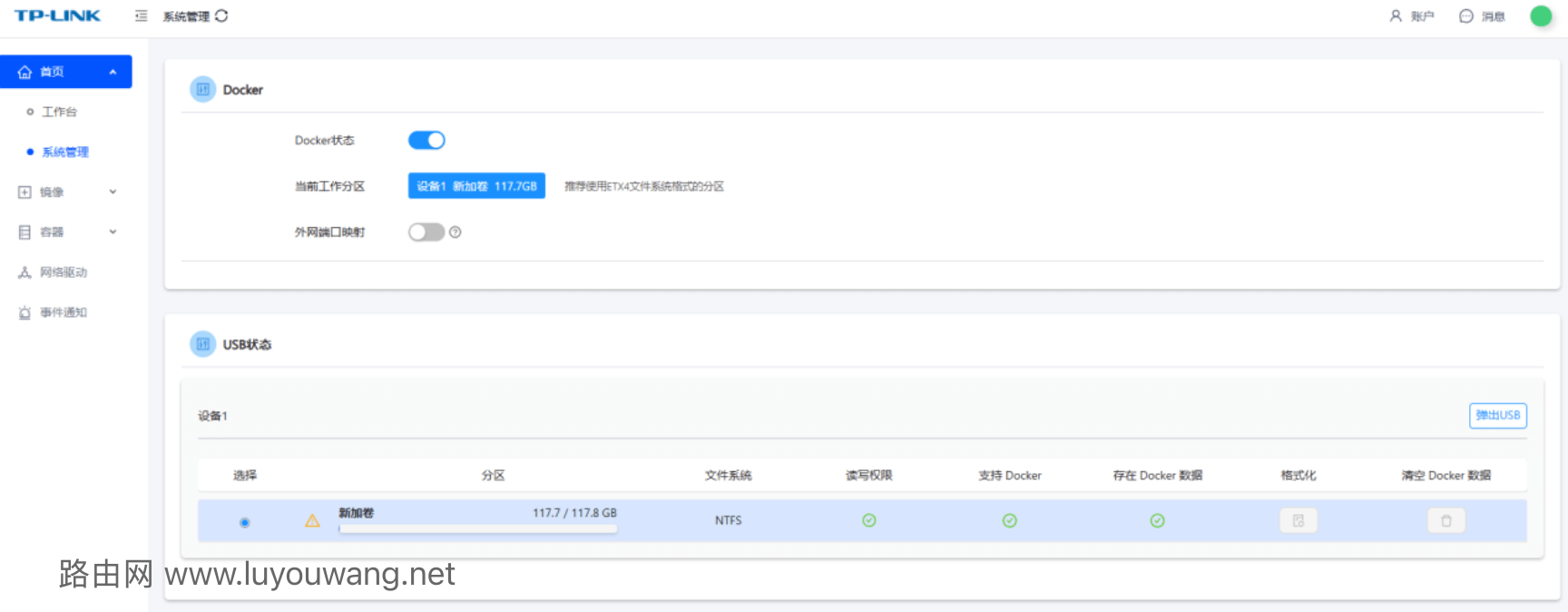
Task: Click the read-write permission check icon
Action: coord(869,520)
